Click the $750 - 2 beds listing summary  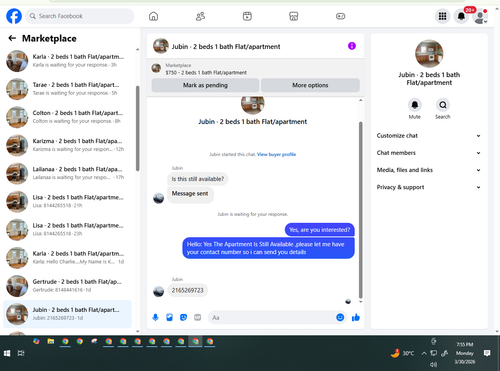pos(206,73)
